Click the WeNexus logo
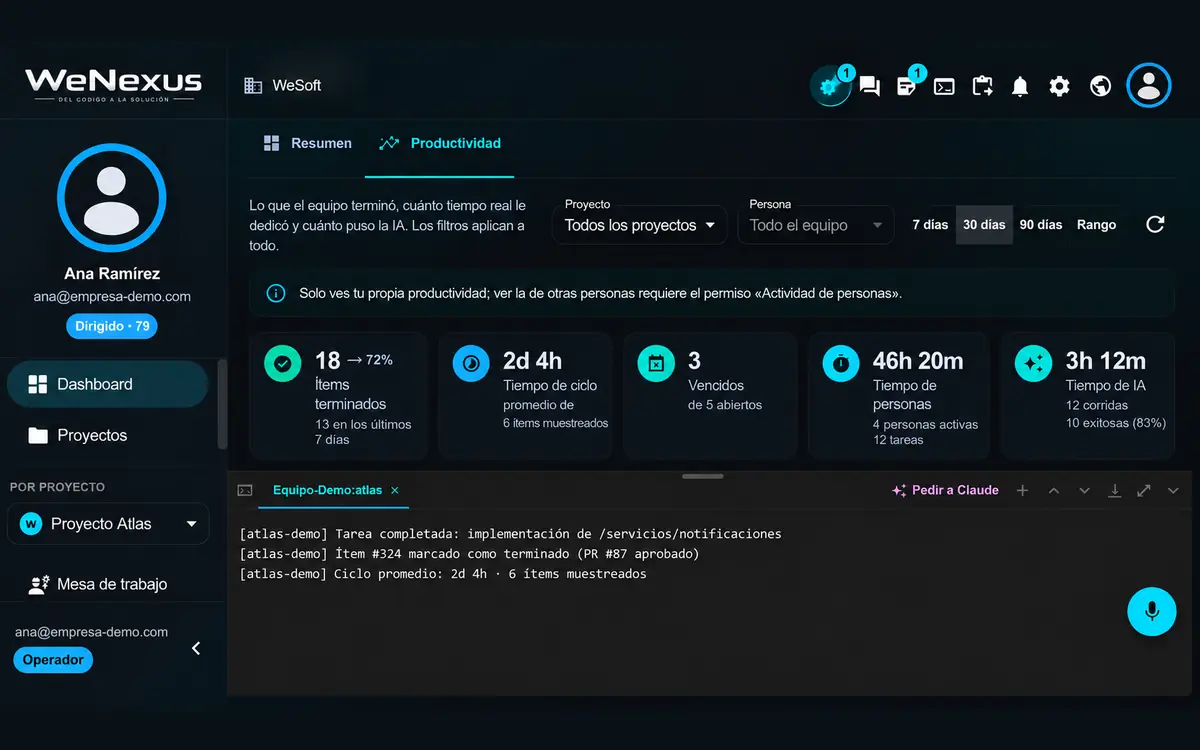The height and width of the screenshot is (750, 1200). [x=113, y=85]
